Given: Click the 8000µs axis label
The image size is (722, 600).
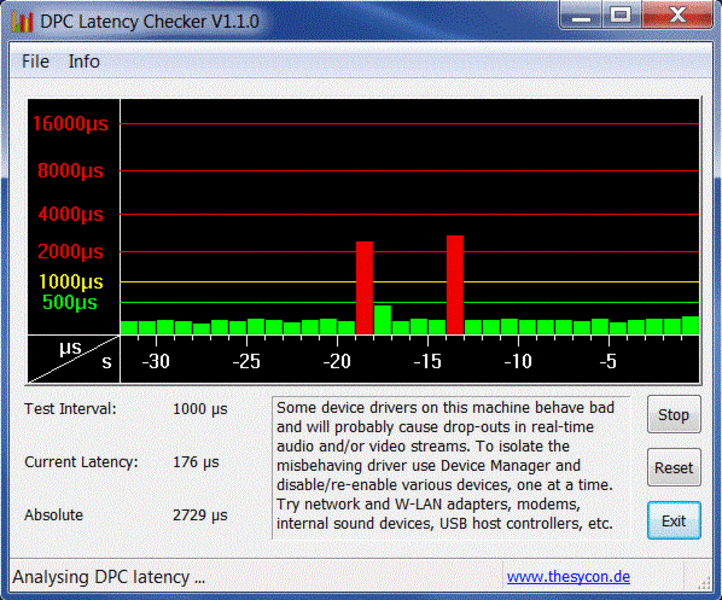Looking at the screenshot, I should [x=70, y=171].
